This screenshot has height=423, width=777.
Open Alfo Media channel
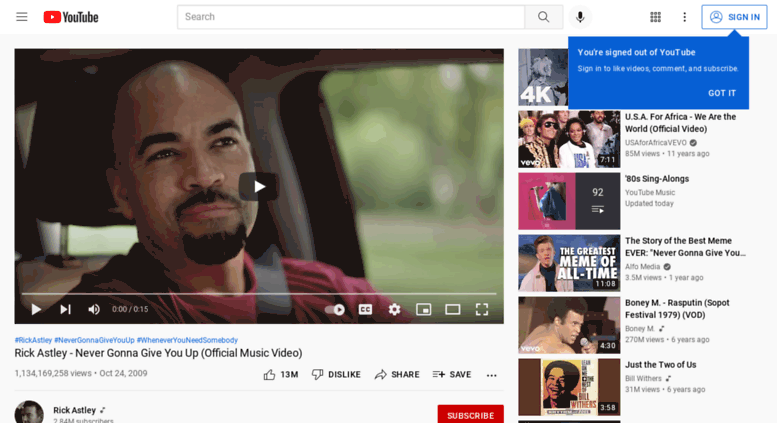(643, 266)
